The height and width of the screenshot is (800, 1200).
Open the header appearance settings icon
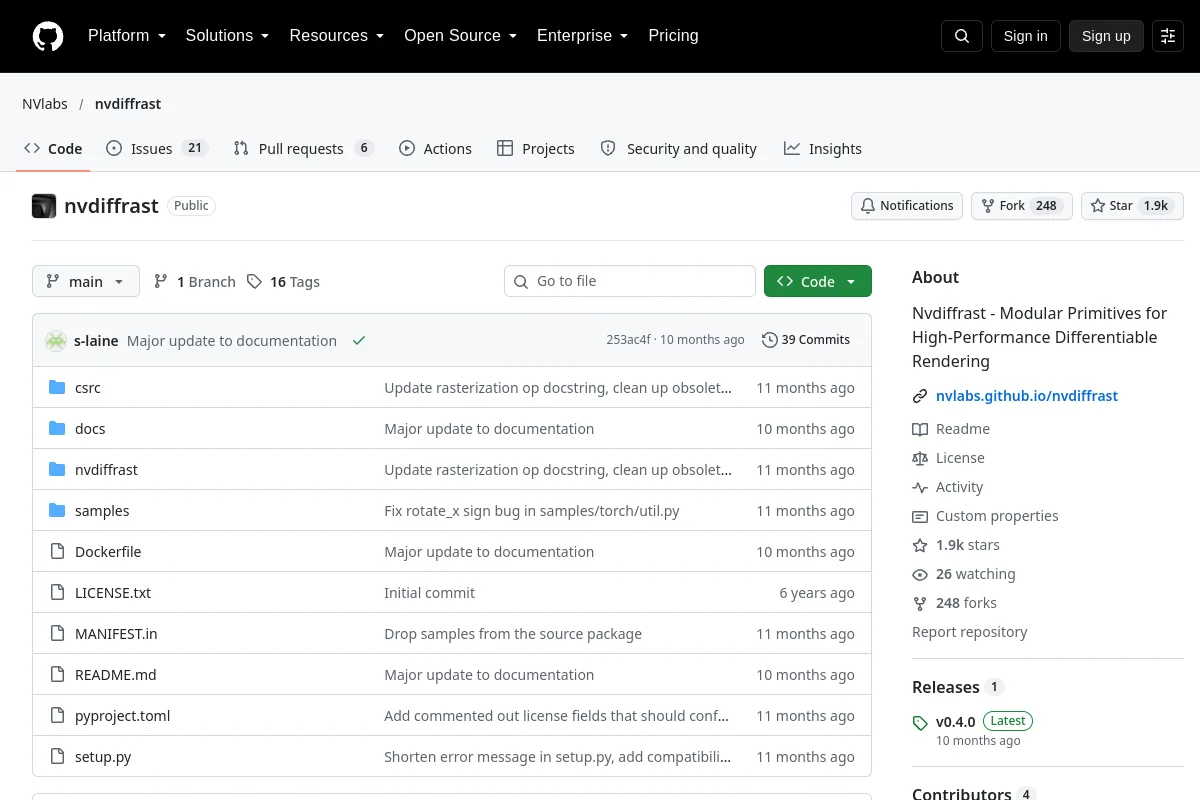[1168, 36]
